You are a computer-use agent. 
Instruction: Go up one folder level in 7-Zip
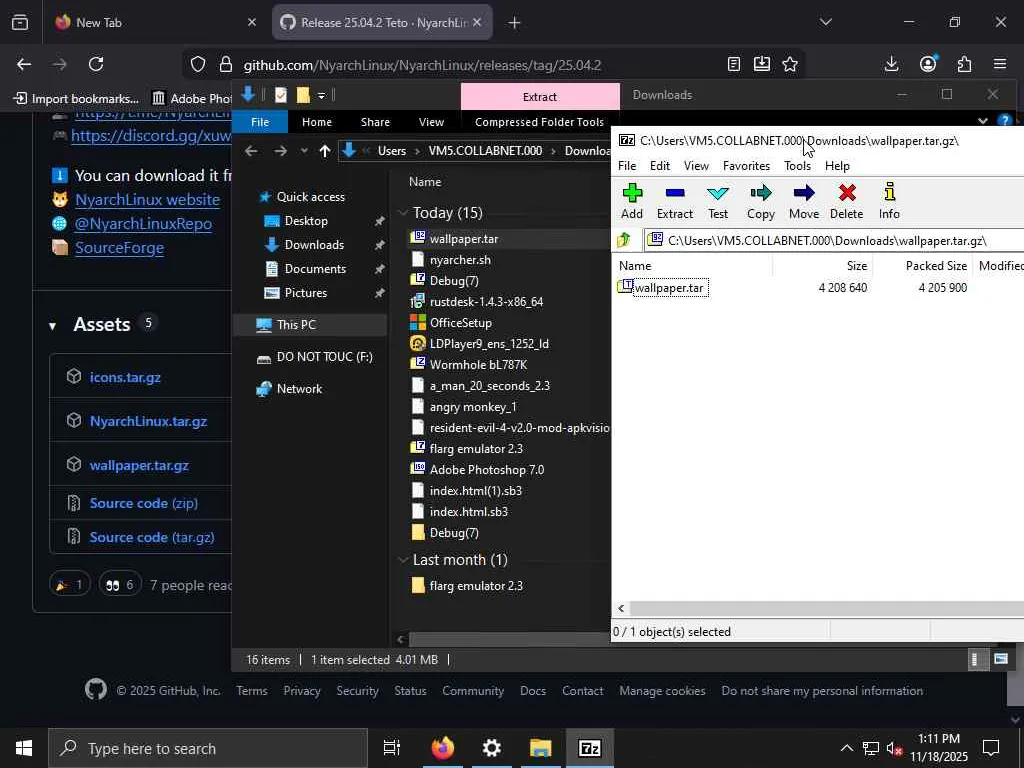[x=624, y=240]
